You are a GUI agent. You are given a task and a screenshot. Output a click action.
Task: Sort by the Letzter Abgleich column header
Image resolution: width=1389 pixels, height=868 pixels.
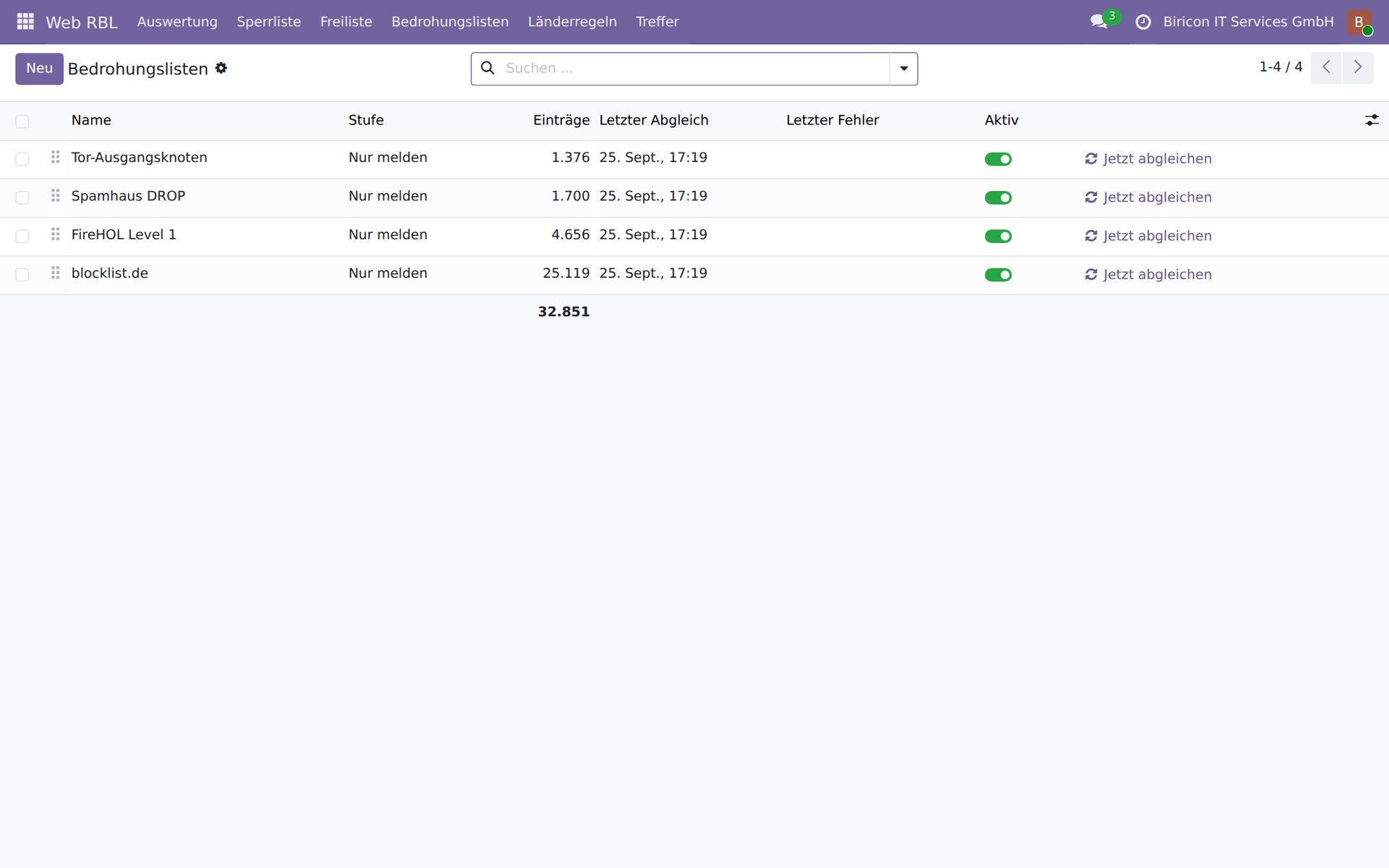(654, 120)
